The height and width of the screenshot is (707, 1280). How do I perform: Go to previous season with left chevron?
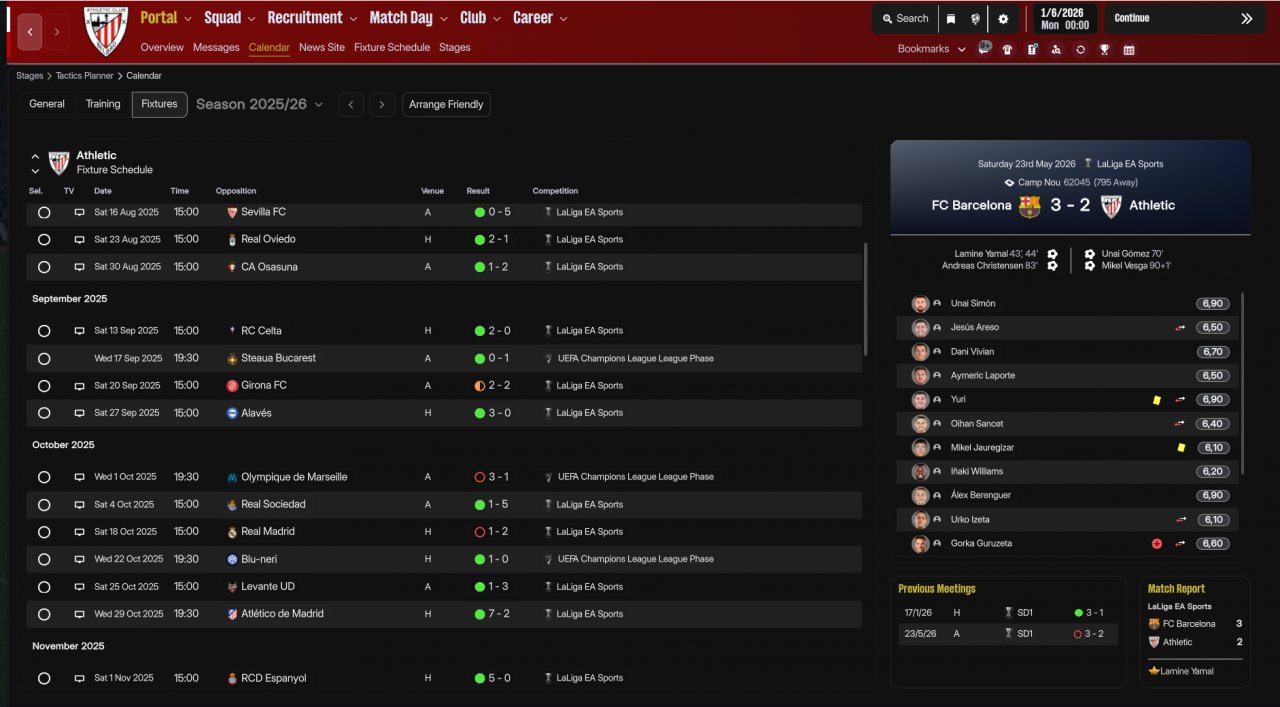click(x=350, y=104)
